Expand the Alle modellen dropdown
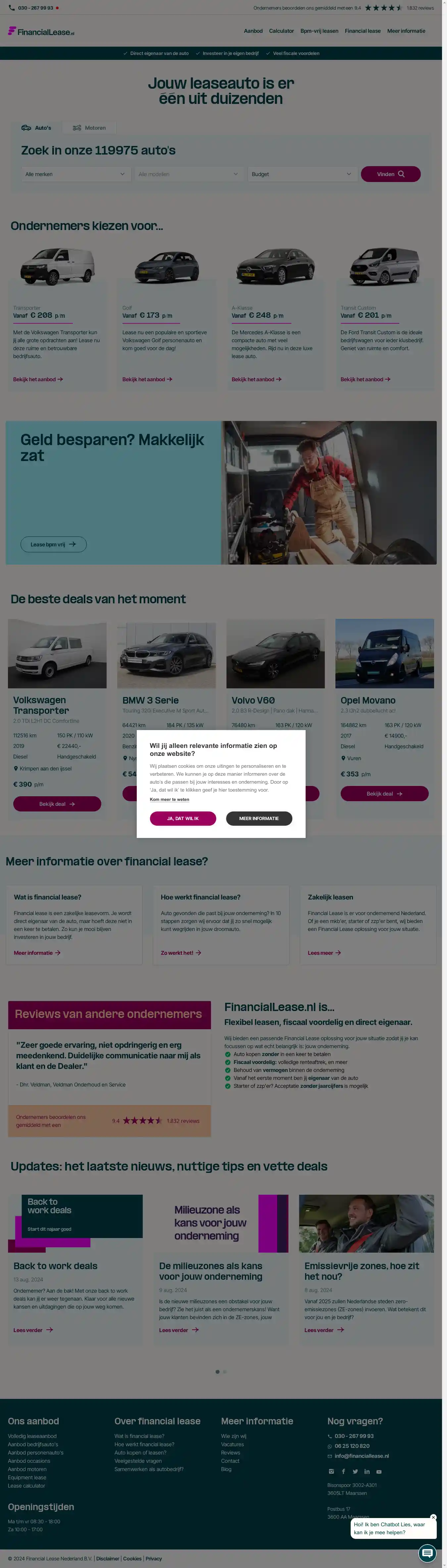This screenshot has width=447, height=1568. pos(189,174)
